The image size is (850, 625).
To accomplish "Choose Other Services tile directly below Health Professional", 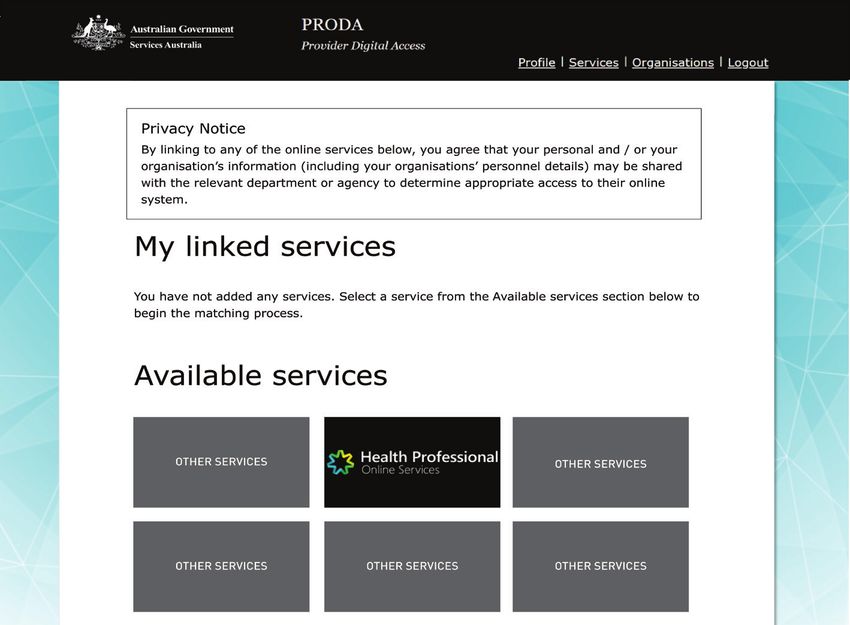I will [412, 566].
